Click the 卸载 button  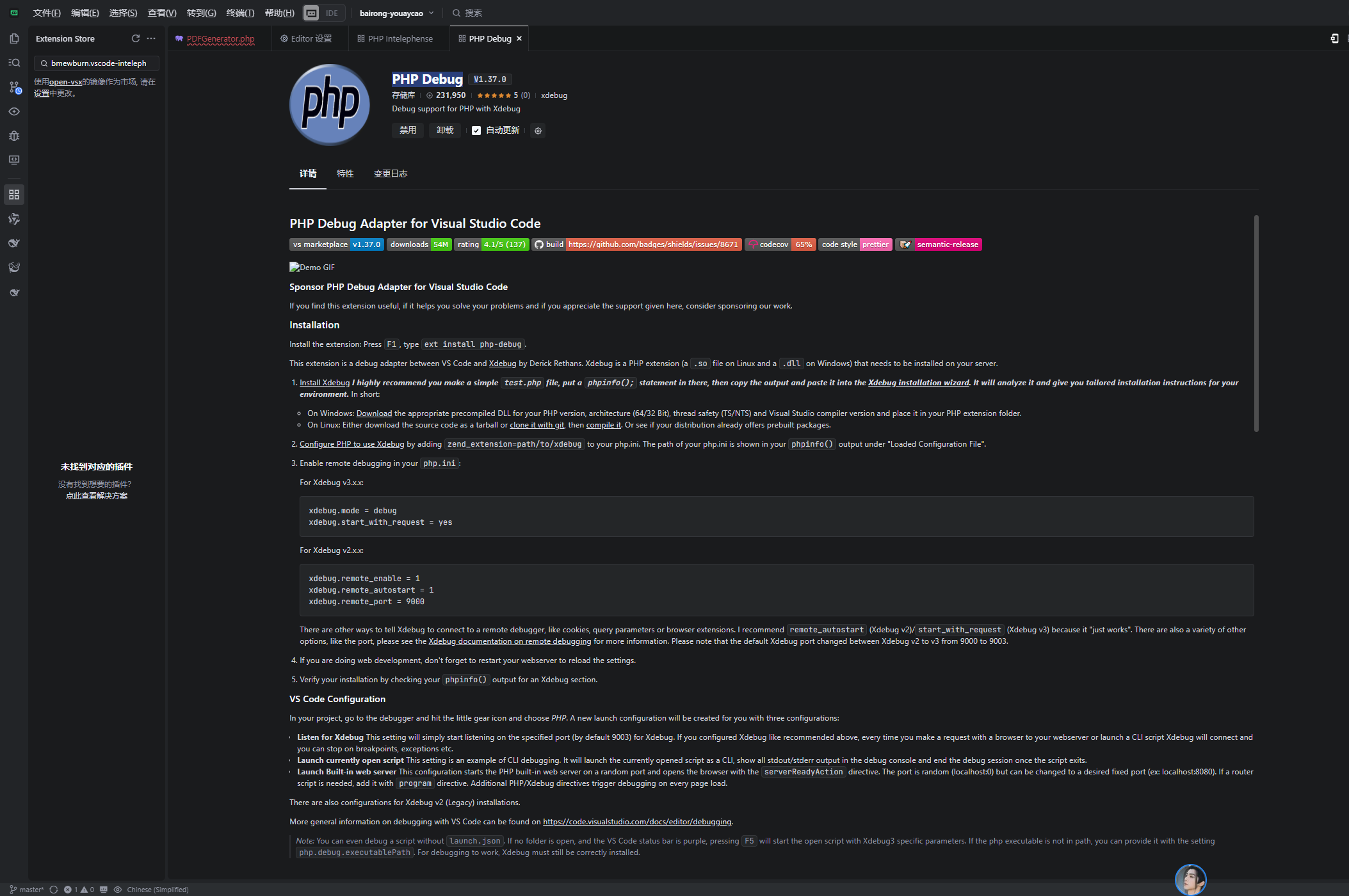(x=444, y=131)
